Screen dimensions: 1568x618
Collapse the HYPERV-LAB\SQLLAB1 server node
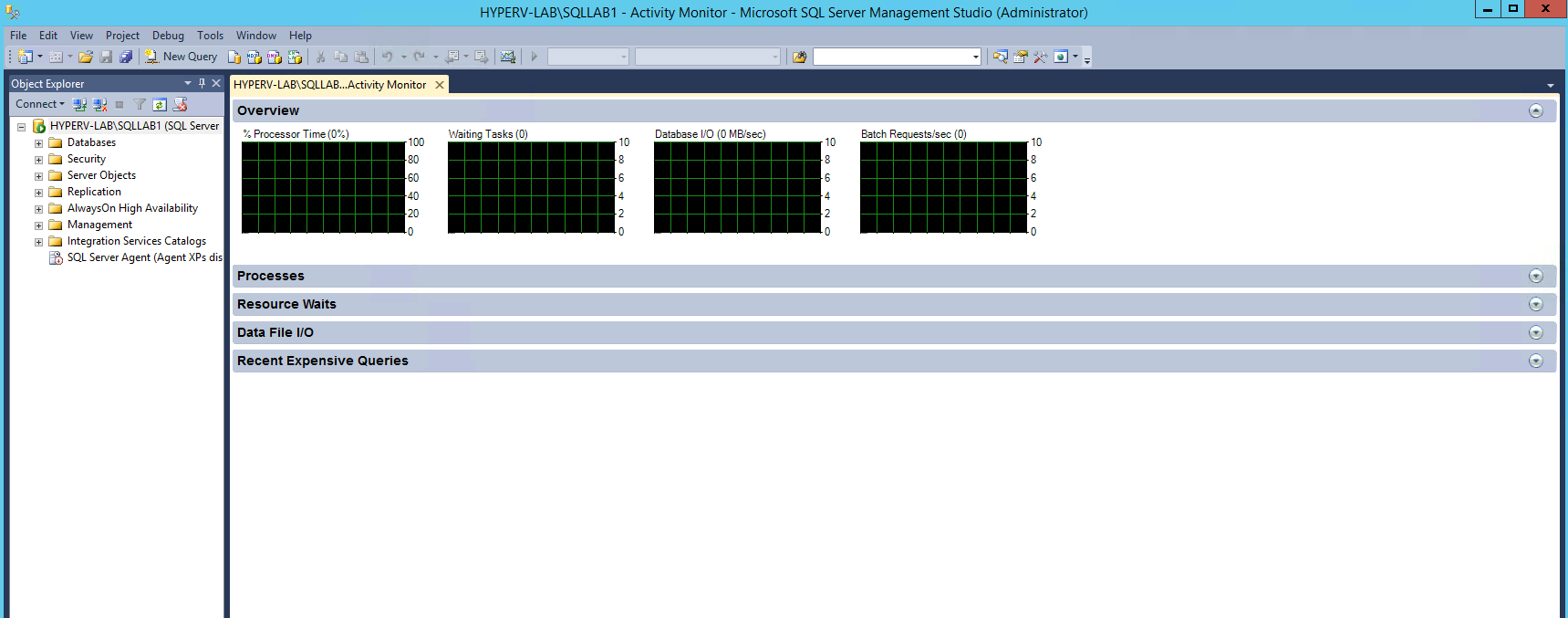point(21,127)
